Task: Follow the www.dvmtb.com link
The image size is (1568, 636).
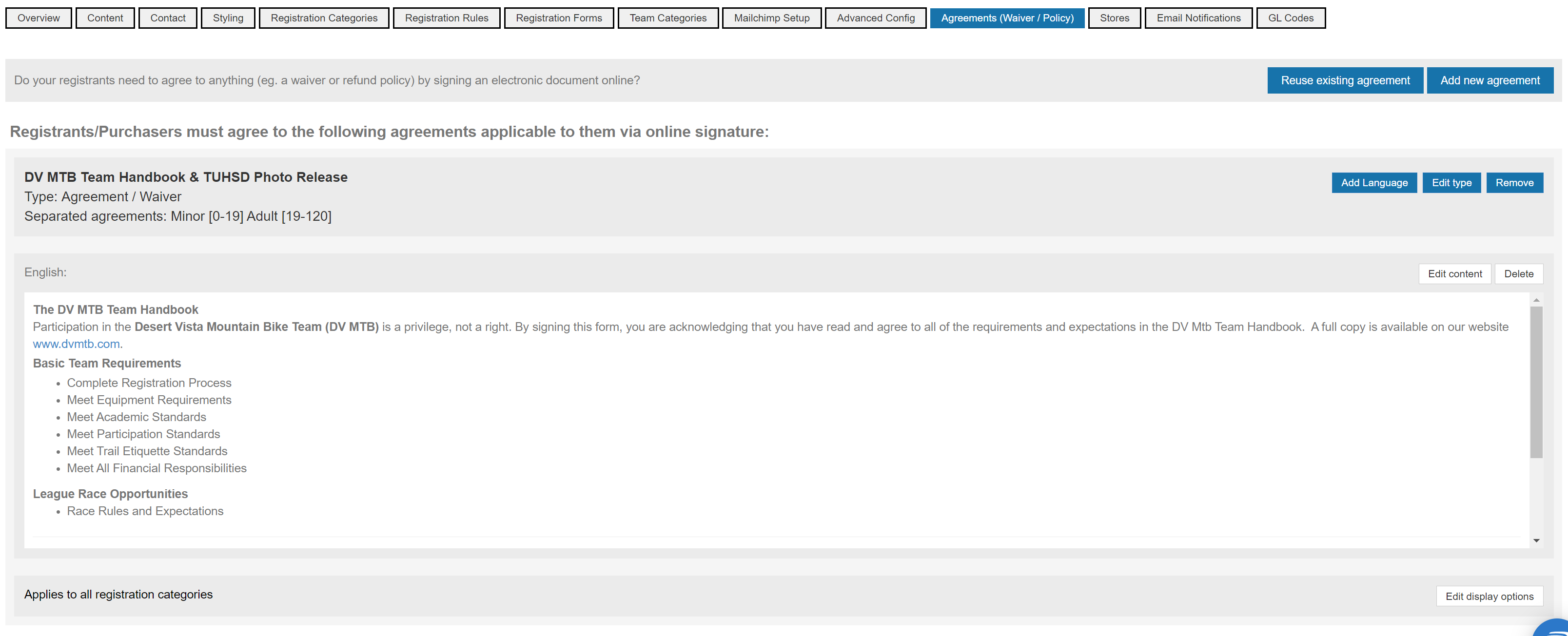Action: point(76,344)
